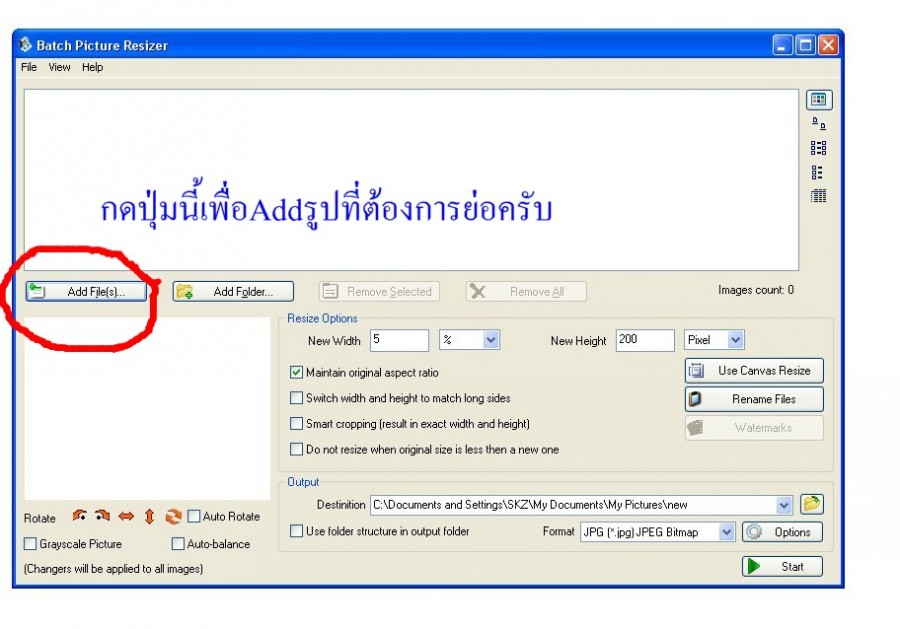Close the Batch Picture Resizer window

[x=828, y=45]
